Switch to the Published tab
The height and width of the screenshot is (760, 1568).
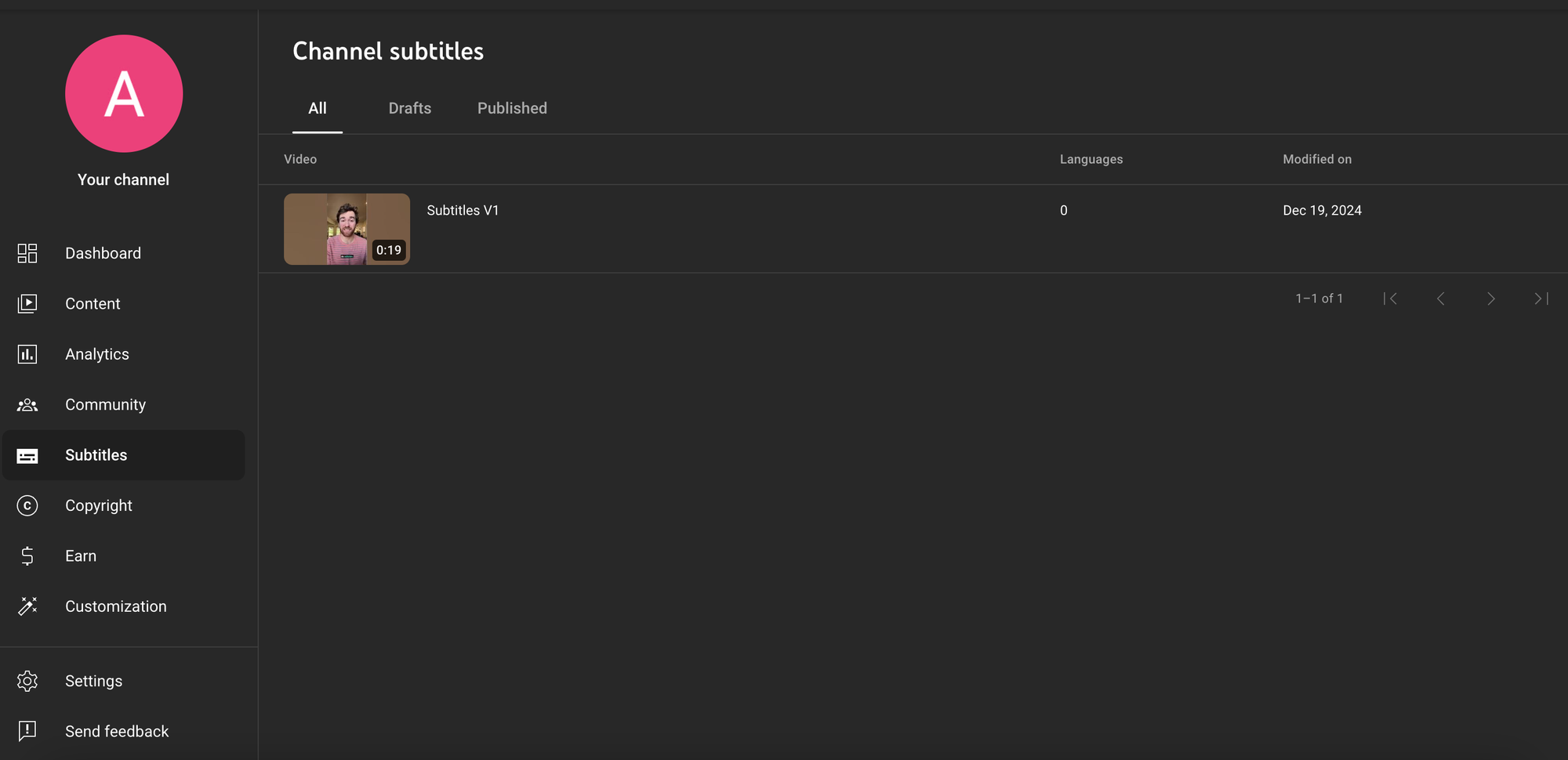tap(512, 108)
